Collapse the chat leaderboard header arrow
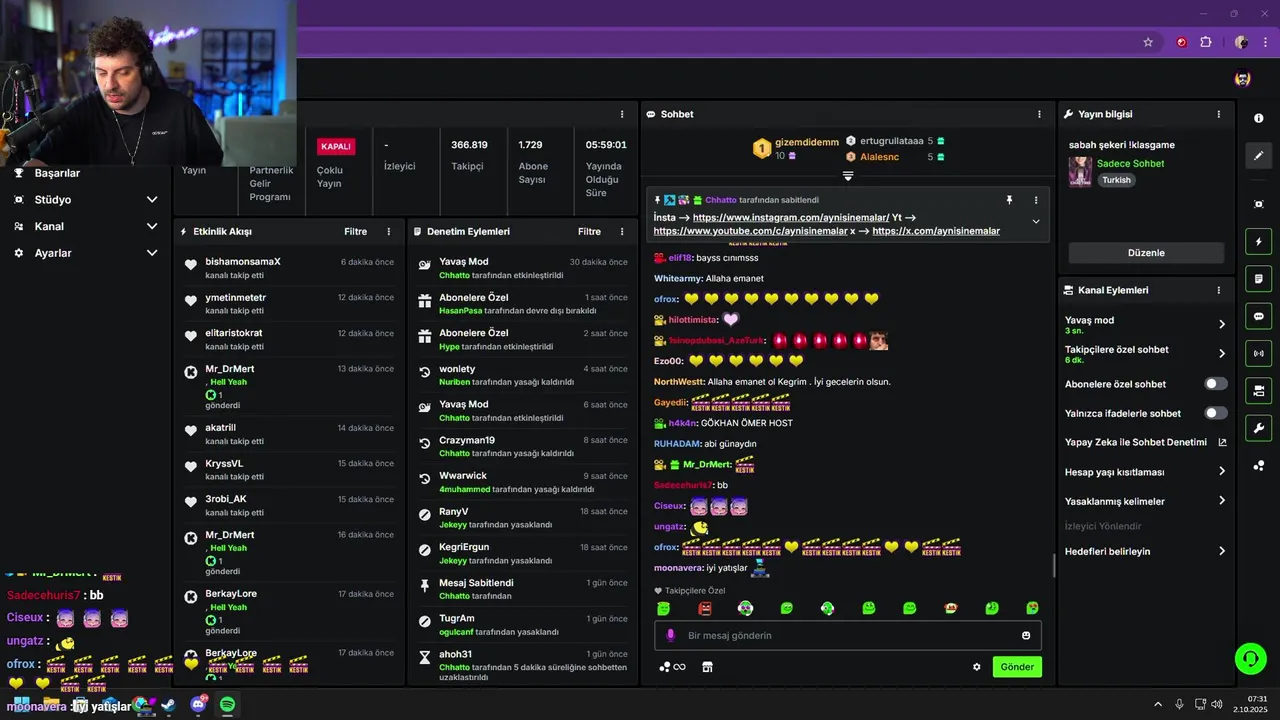The width and height of the screenshot is (1280, 720). (x=848, y=176)
